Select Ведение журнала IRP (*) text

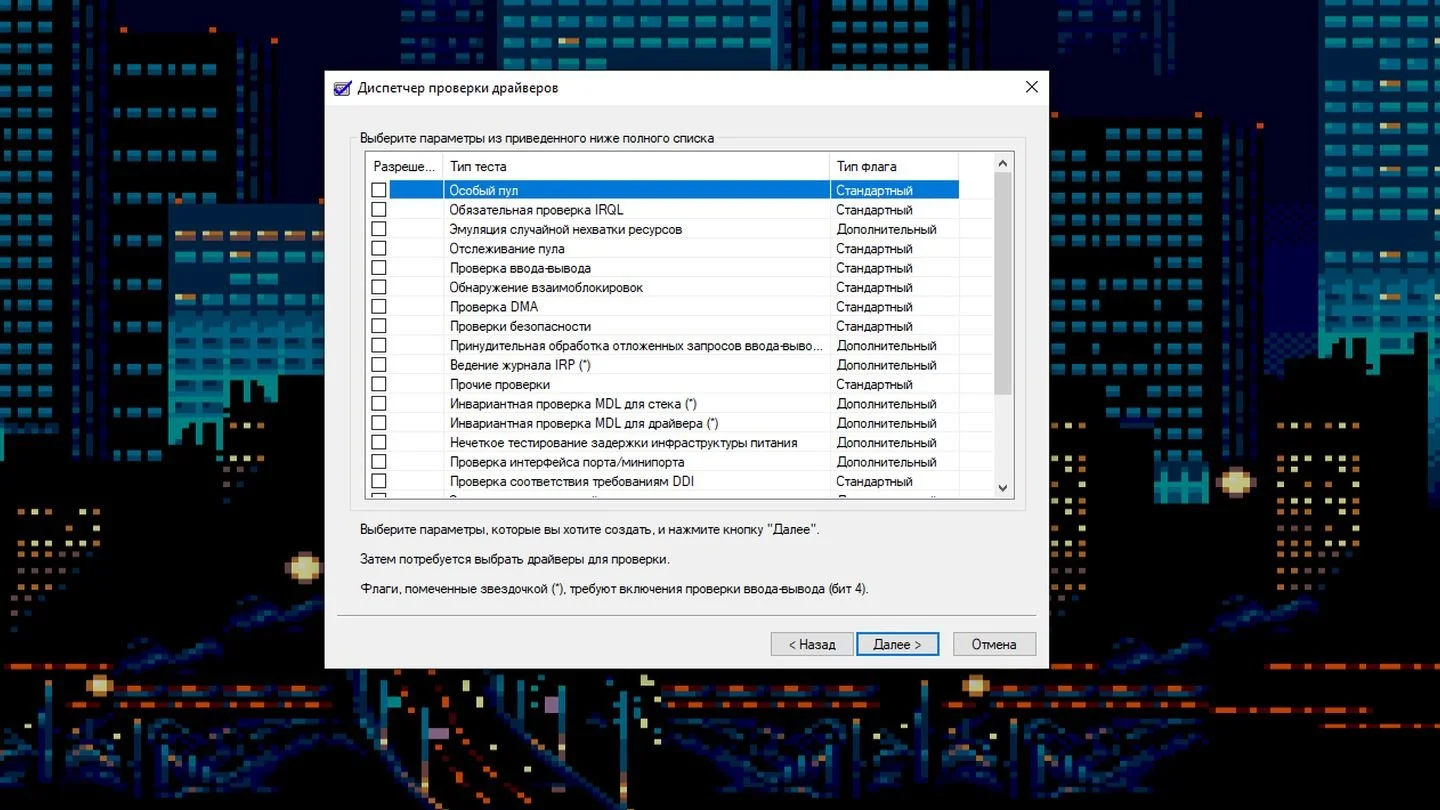coord(520,365)
